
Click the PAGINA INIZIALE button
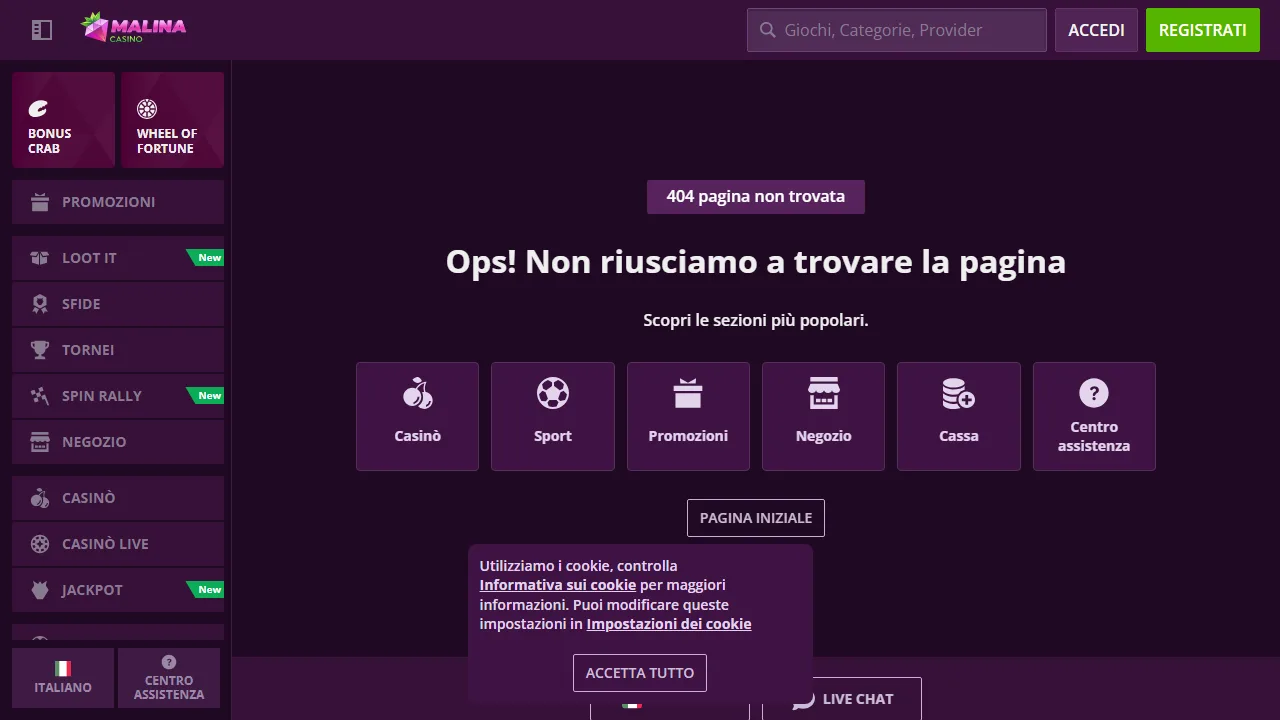click(x=756, y=518)
